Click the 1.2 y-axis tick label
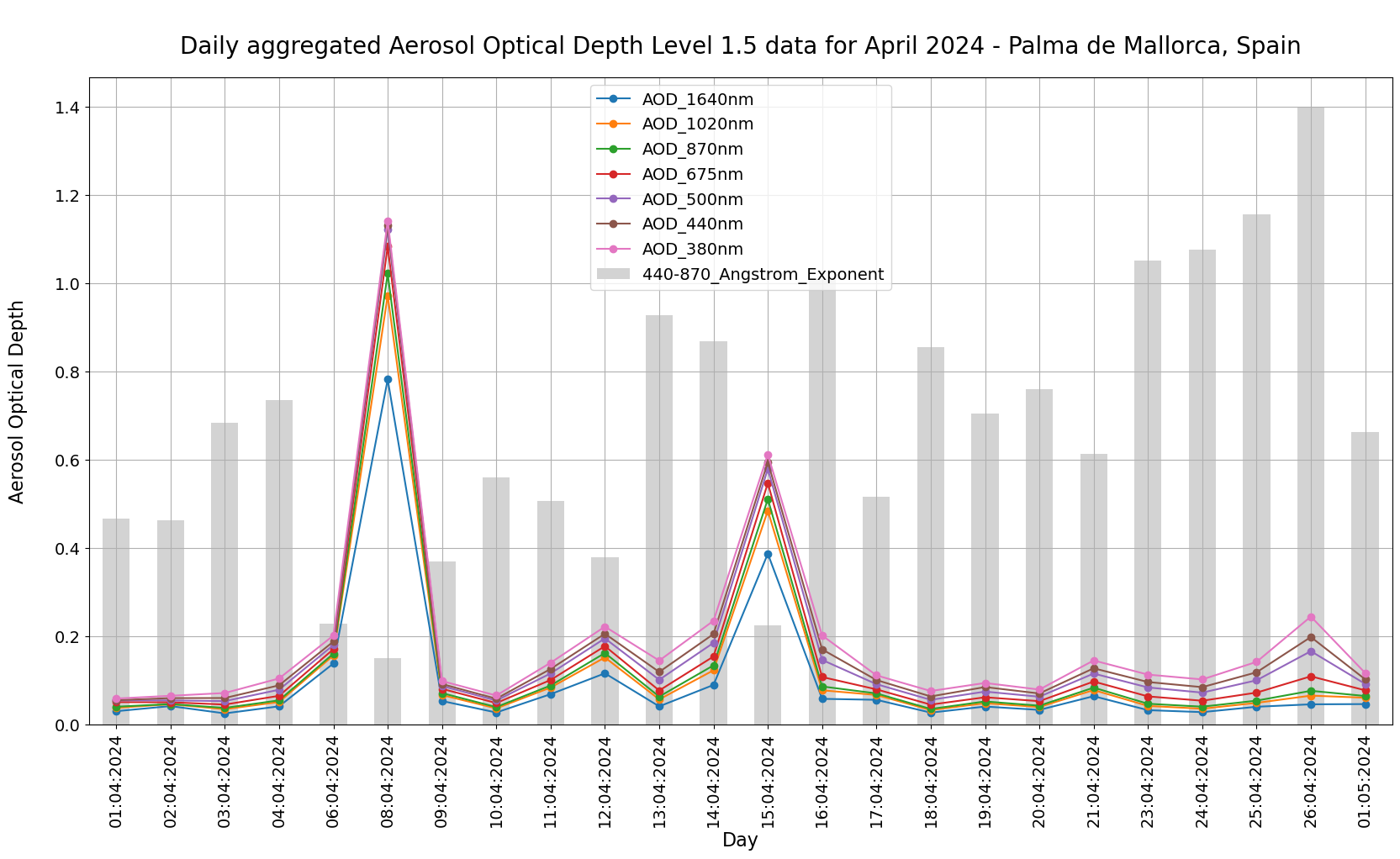The image size is (1400, 859). click(67, 196)
